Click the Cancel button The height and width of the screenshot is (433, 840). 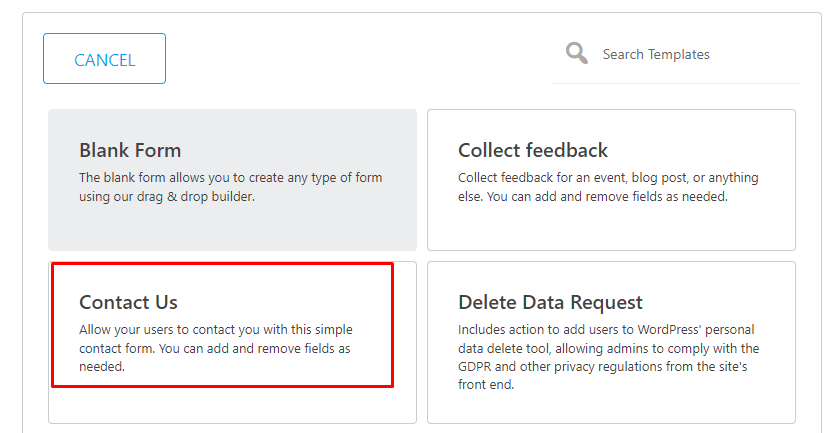point(104,59)
